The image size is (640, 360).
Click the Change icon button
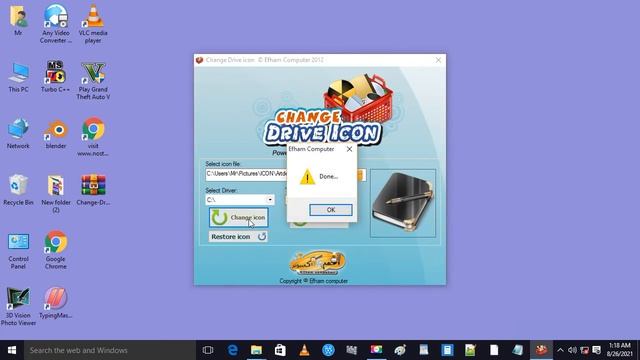coord(239,218)
